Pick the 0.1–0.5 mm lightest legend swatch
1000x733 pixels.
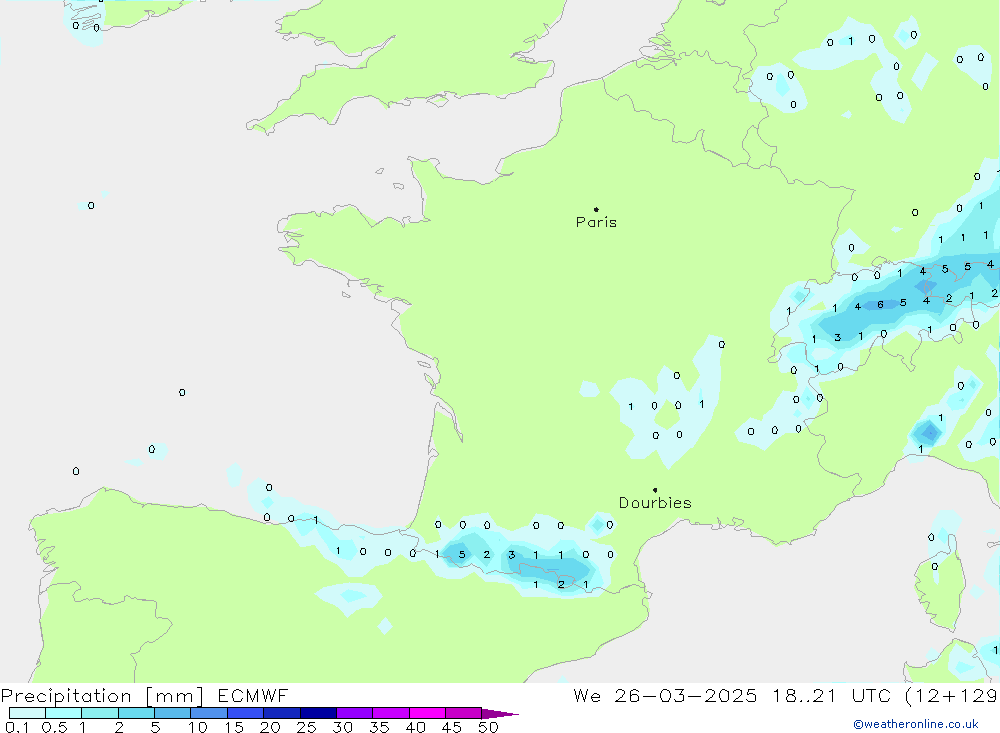(x=27, y=713)
